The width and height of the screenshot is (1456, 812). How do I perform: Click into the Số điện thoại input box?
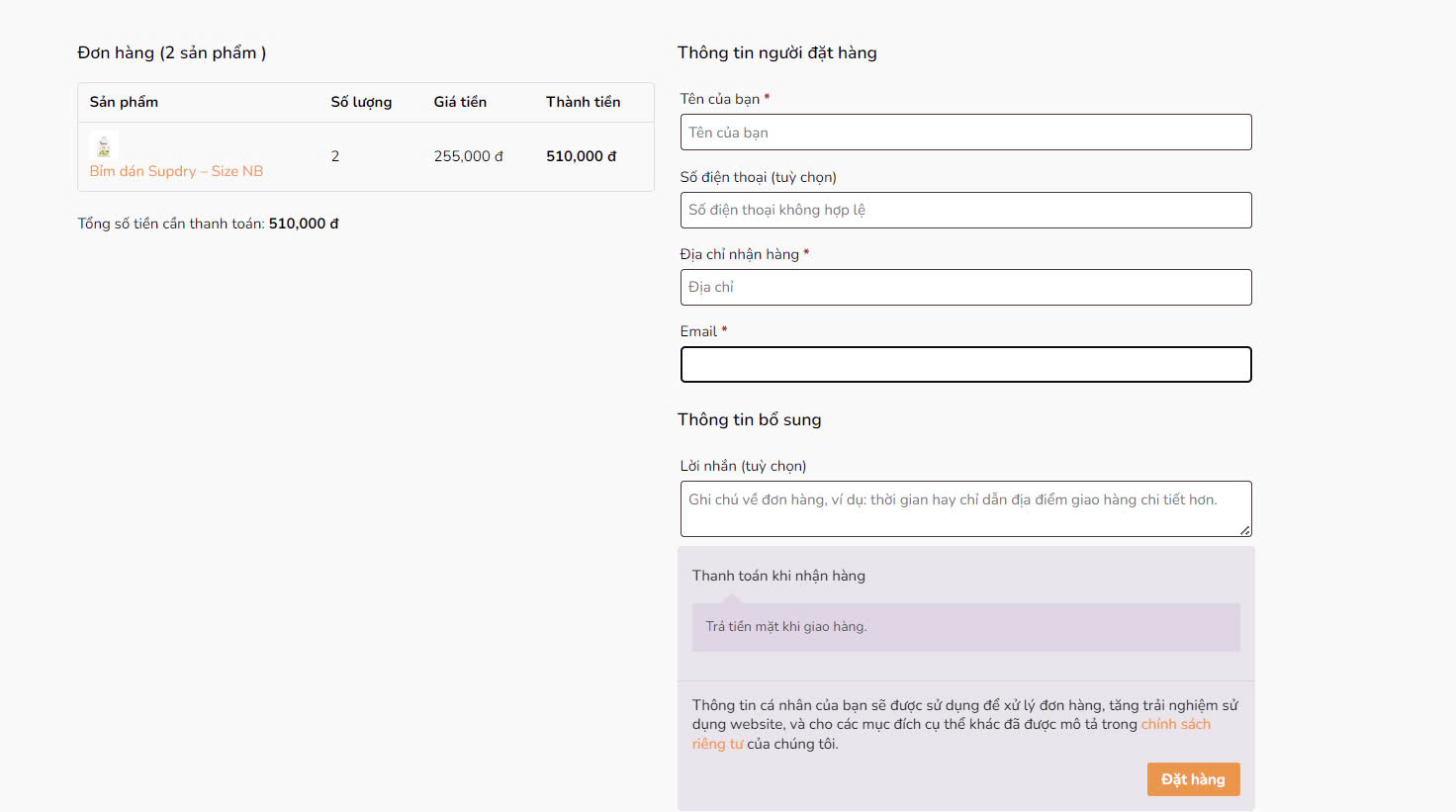tap(965, 210)
